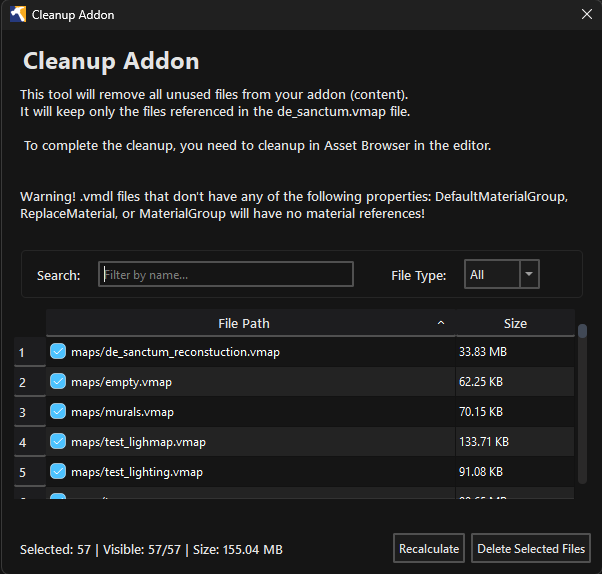
Task: Click the 70.15 KB size cell
Action: pyautogui.click(x=515, y=412)
